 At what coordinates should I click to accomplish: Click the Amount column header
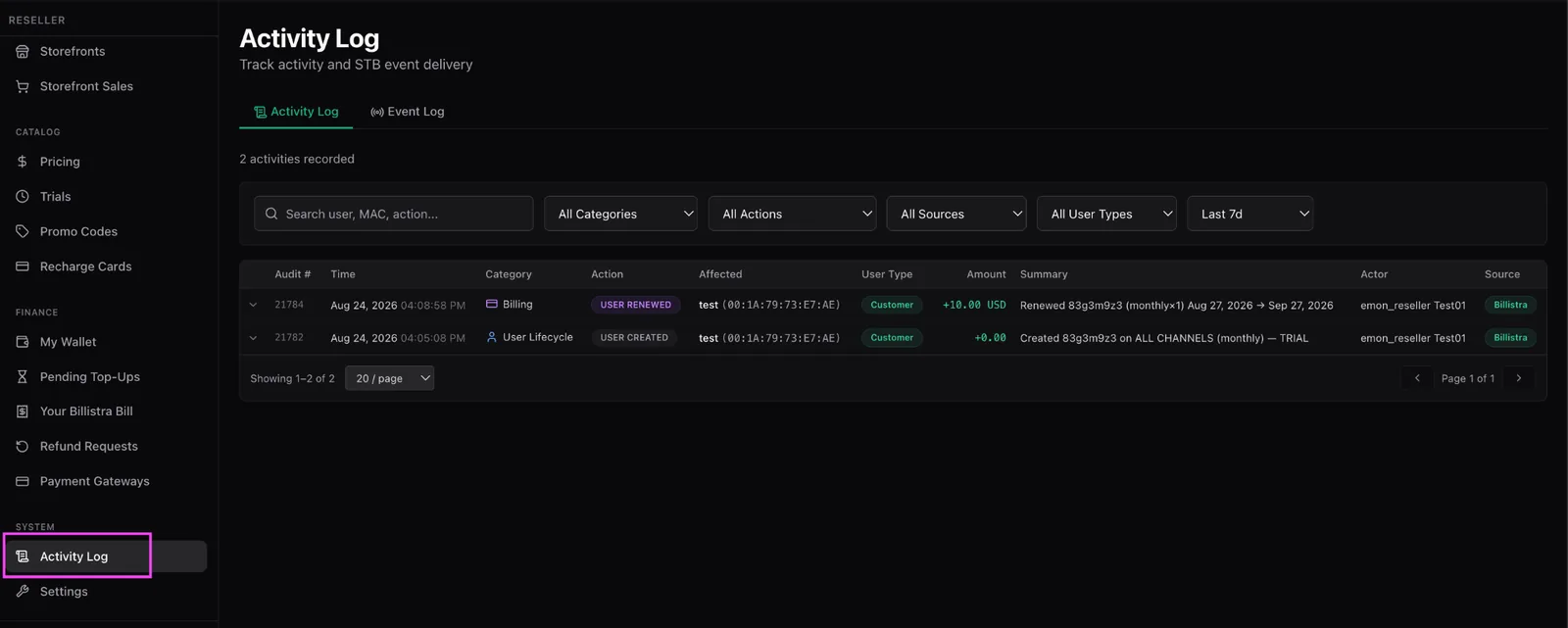coord(987,274)
